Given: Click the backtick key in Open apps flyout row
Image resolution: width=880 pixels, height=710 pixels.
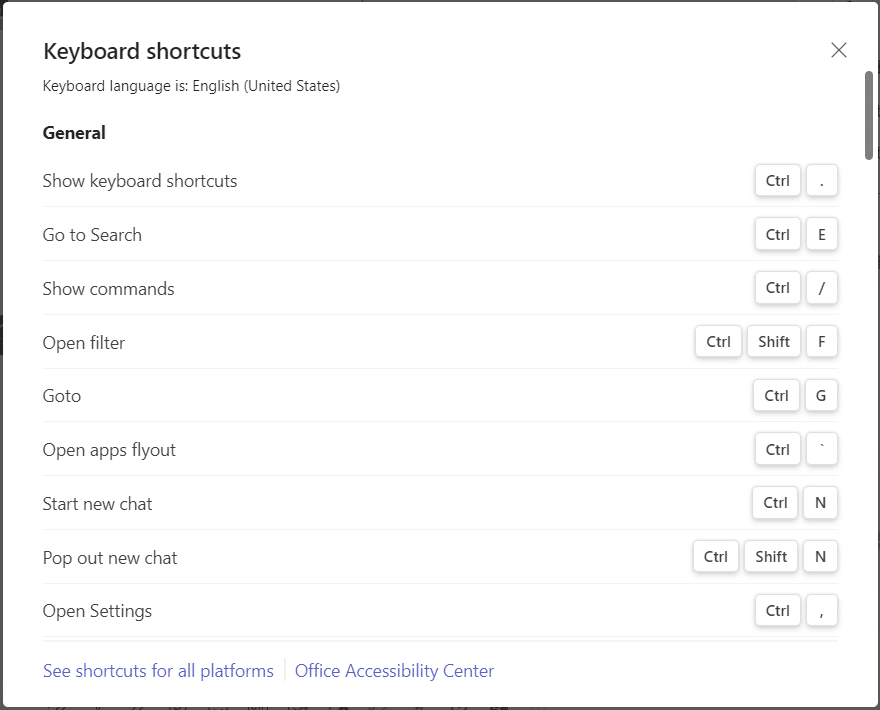Looking at the screenshot, I should tap(822, 449).
